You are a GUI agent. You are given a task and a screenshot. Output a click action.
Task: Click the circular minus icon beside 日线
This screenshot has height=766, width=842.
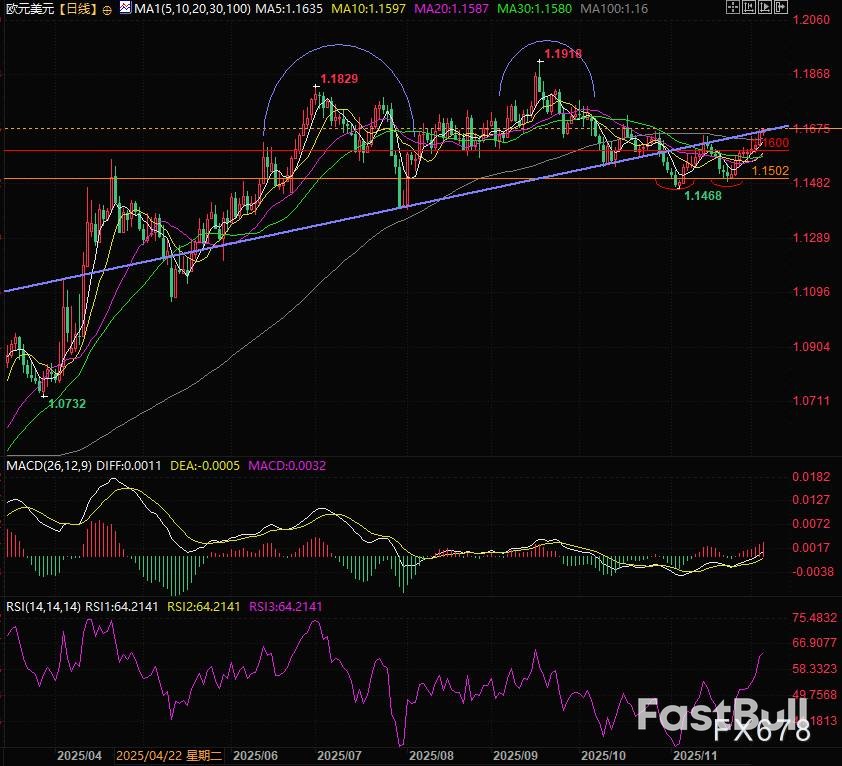[107, 9]
